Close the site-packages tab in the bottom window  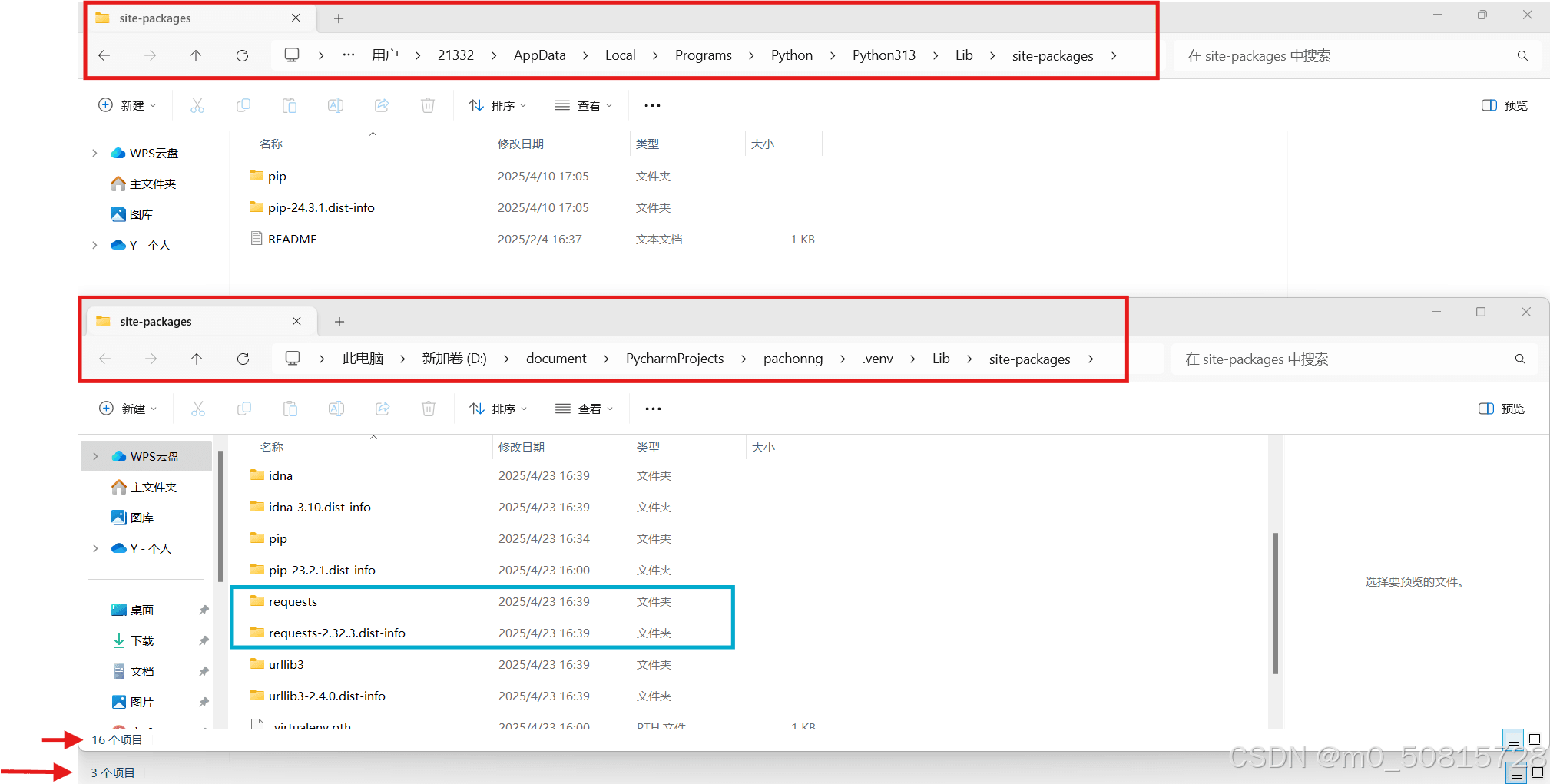296,321
